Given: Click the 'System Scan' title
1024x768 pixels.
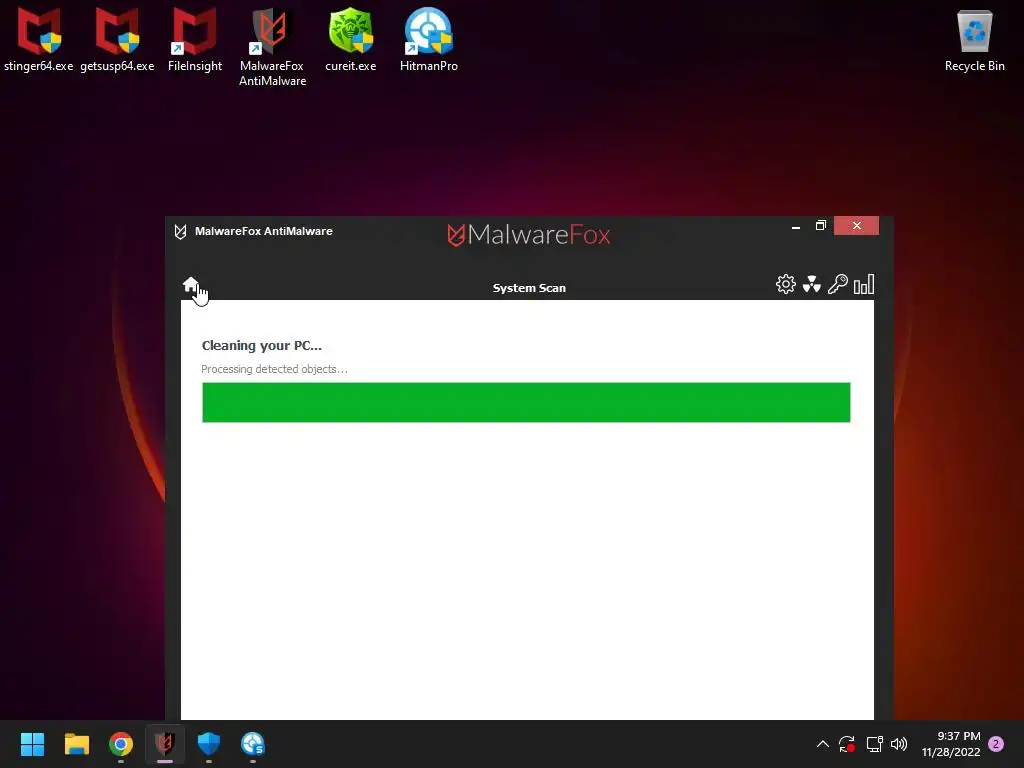Looking at the screenshot, I should coord(529,288).
